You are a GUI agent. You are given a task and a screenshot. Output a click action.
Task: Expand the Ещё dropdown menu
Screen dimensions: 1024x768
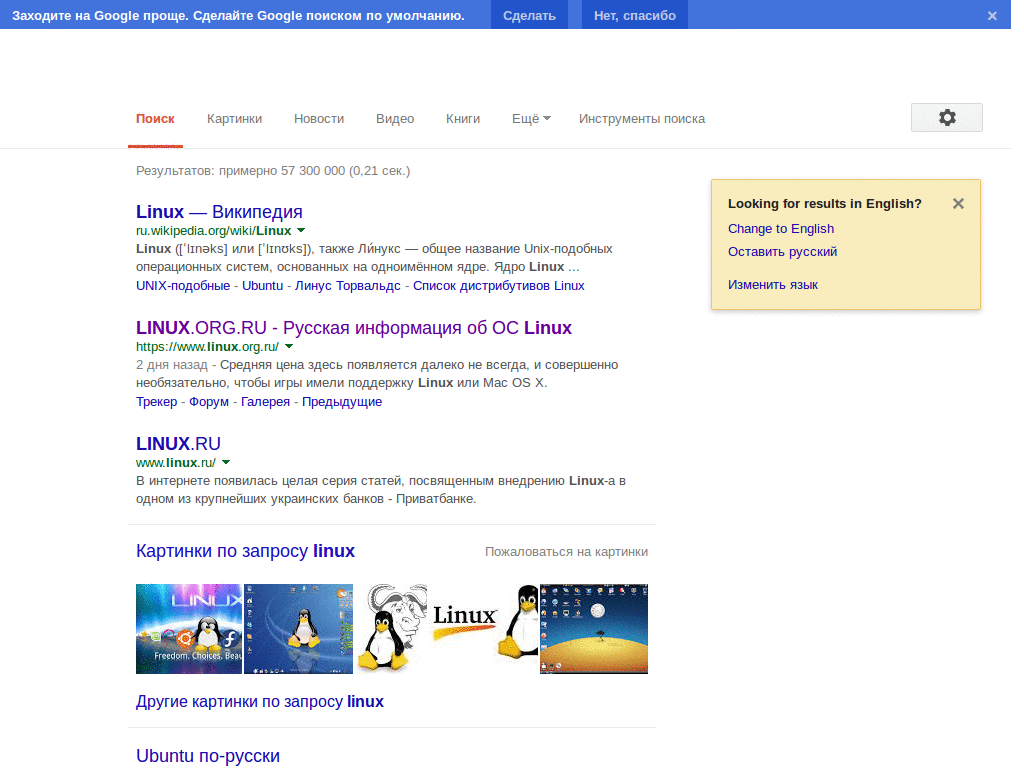click(531, 119)
